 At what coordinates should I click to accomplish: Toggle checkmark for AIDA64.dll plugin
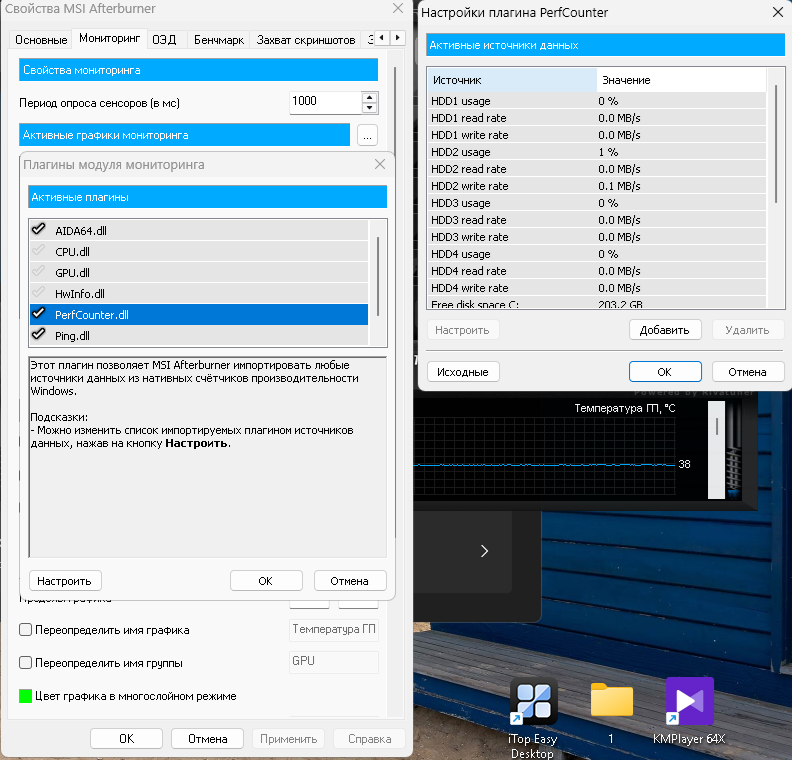coord(39,230)
